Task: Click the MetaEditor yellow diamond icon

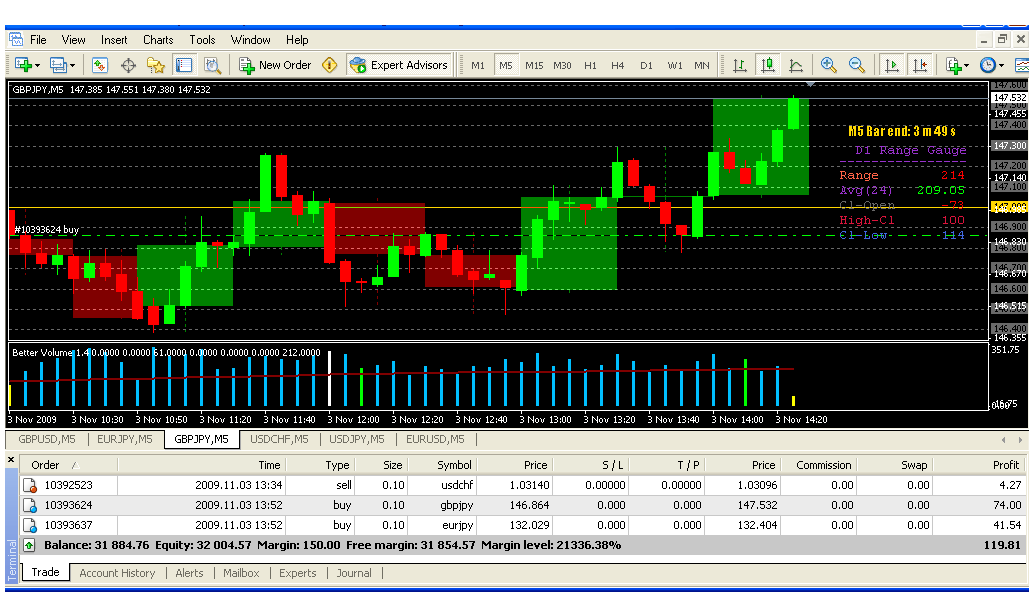Action: [330, 65]
